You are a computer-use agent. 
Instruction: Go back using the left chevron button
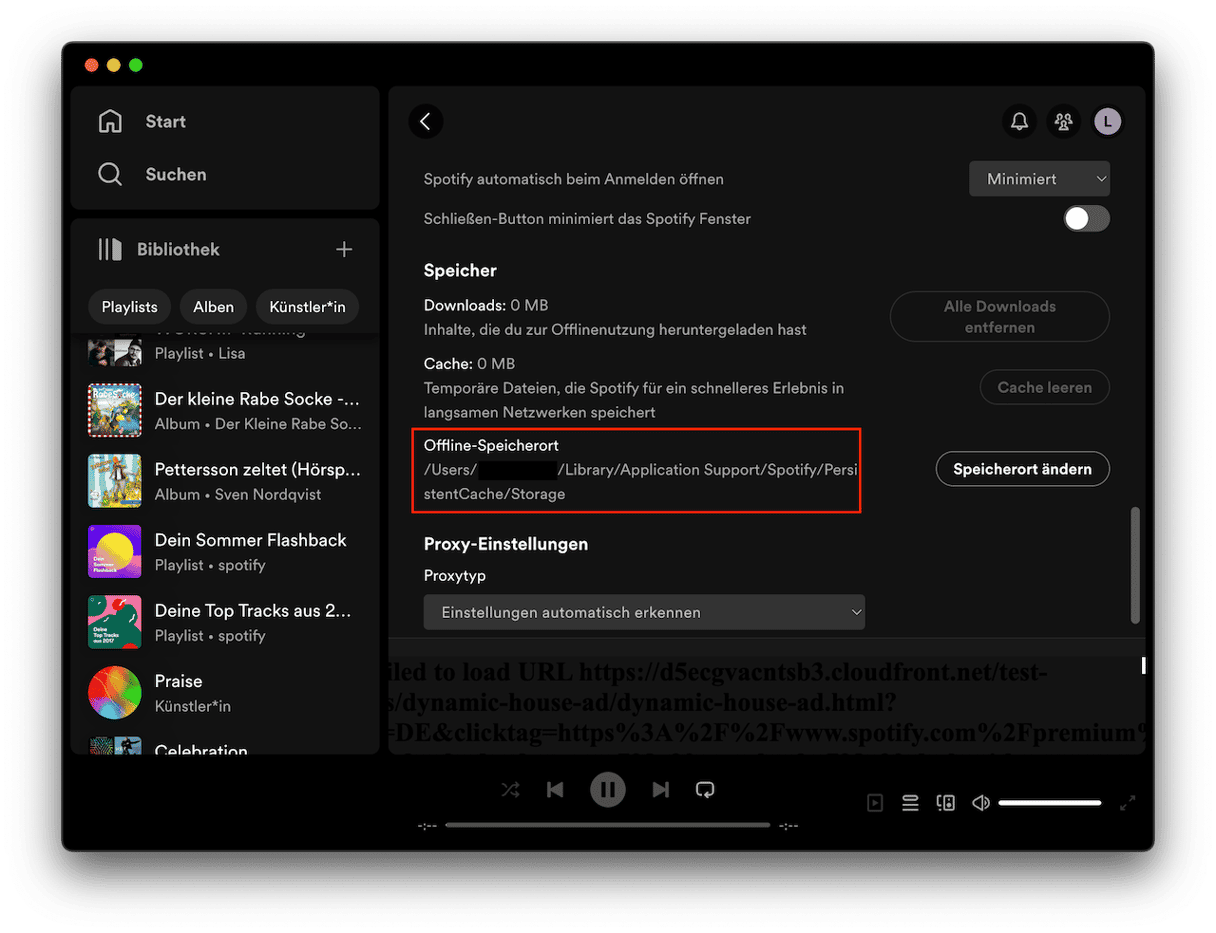[426, 121]
